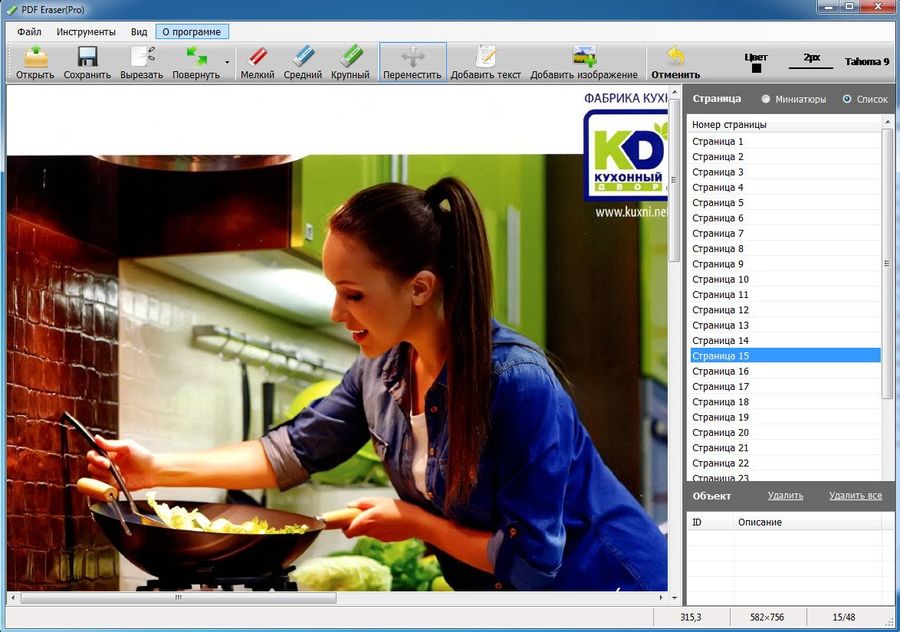Screen dimensions: 900x632
Task: Open the О программе menu
Action: [x=192, y=32]
